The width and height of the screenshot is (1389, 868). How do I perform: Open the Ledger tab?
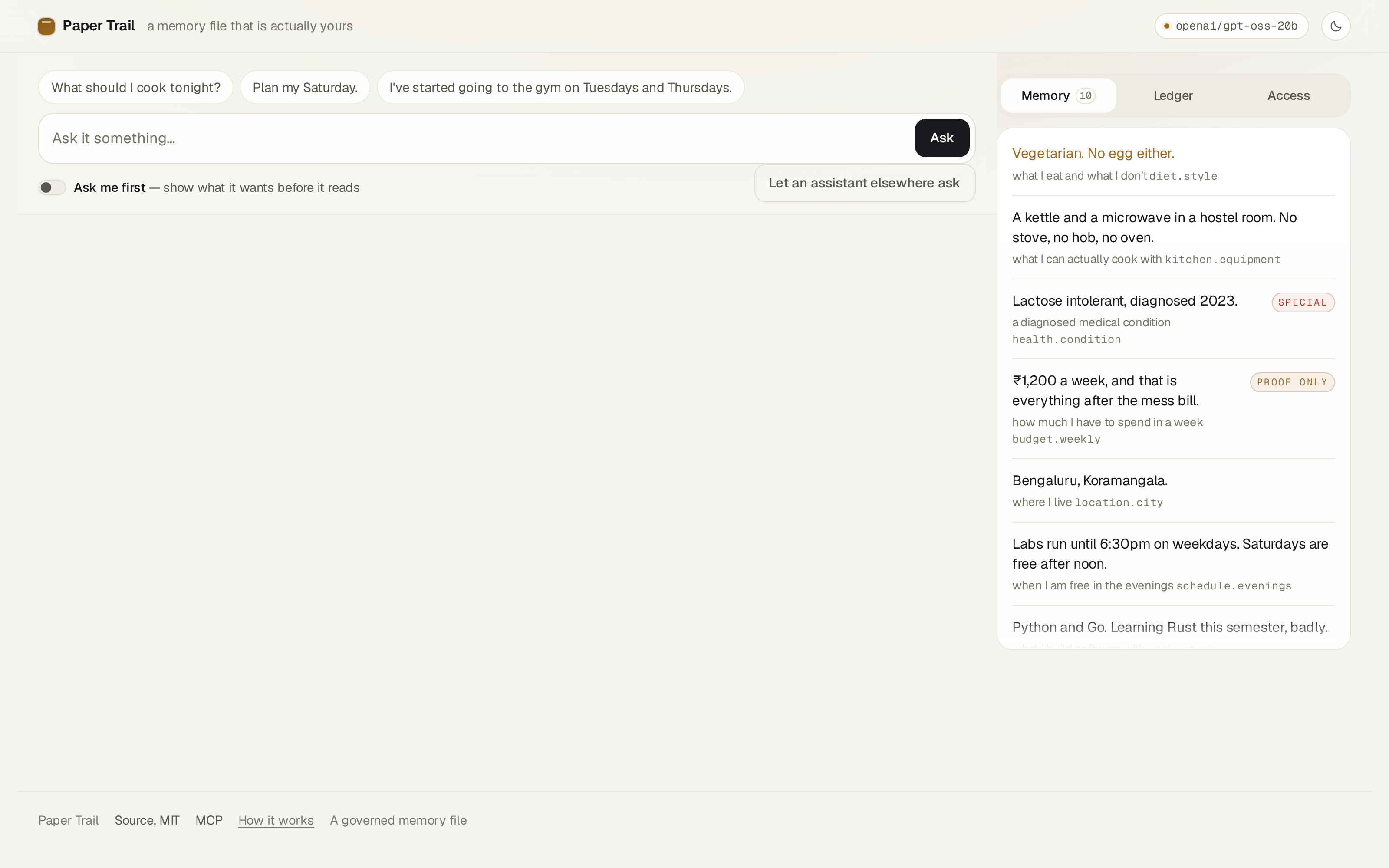(x=1173, y=95)
